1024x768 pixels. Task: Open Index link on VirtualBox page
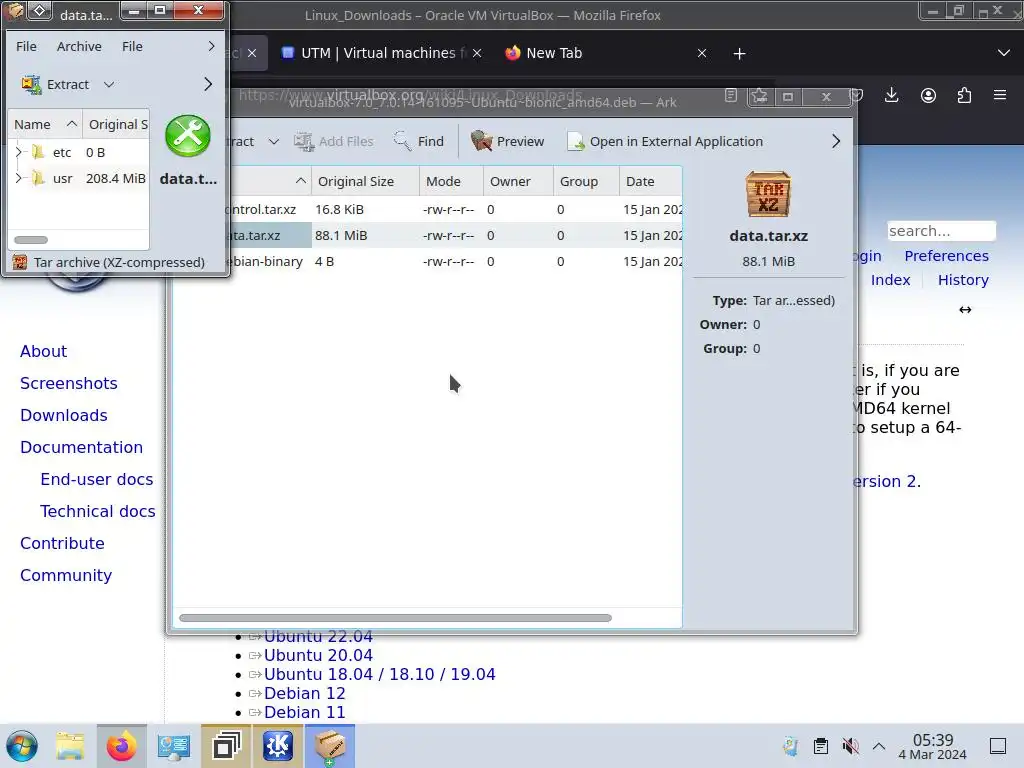pos(890,280)
